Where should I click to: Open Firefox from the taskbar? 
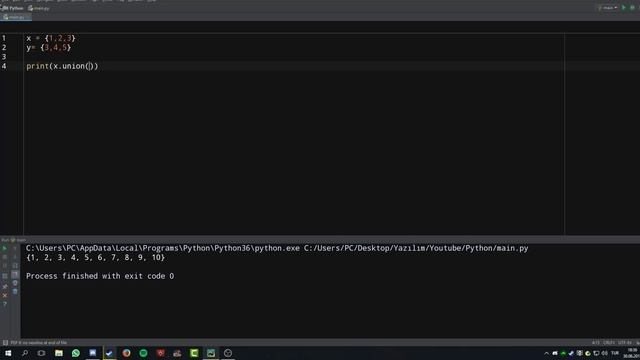click(127, 353)
